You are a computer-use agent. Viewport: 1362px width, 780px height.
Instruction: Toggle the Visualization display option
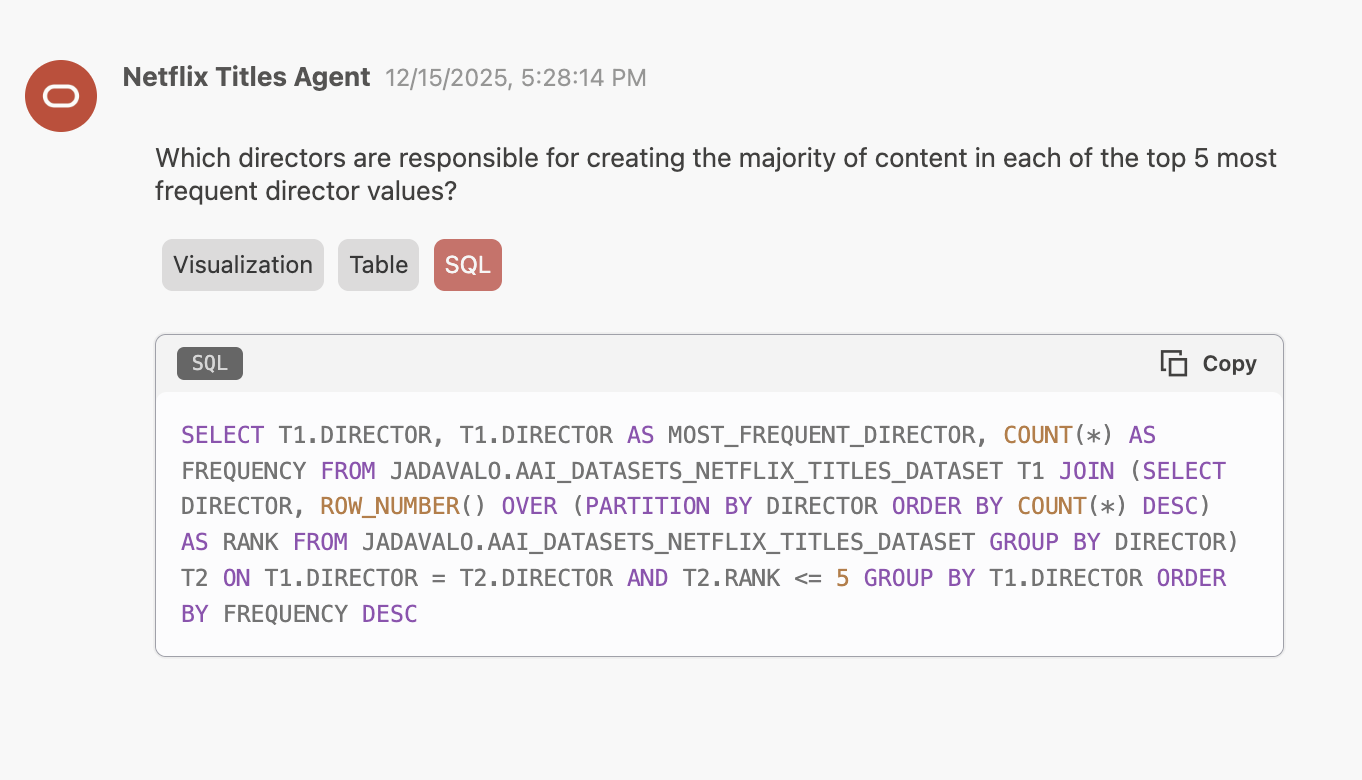pos(242,264)
